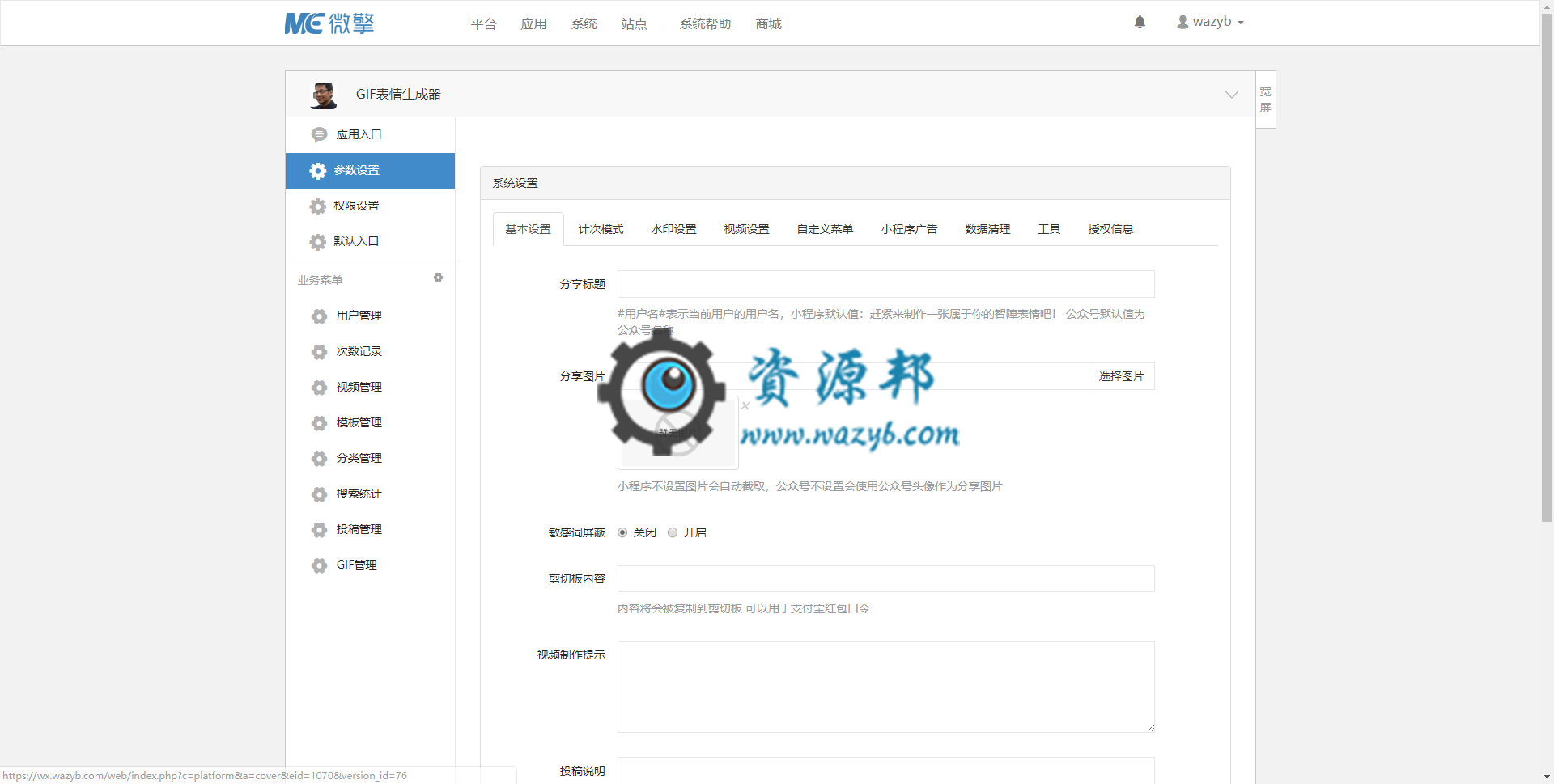The image size is (1554, 784).
Task: Click the gear icon beside 搜索统计
Action: point(319,494)
